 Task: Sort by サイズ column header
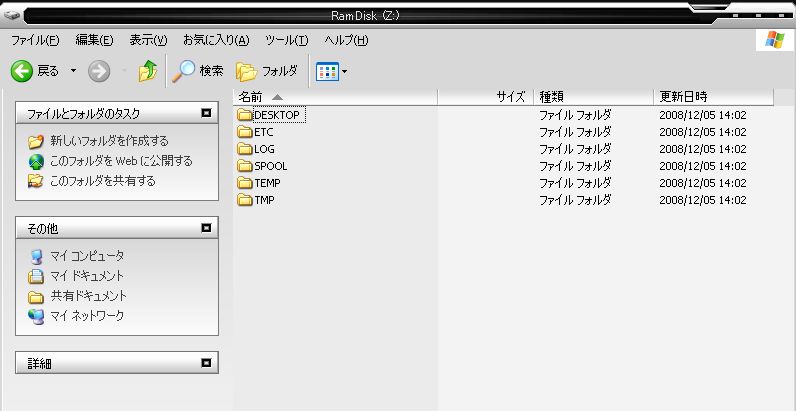pos(486,96)
